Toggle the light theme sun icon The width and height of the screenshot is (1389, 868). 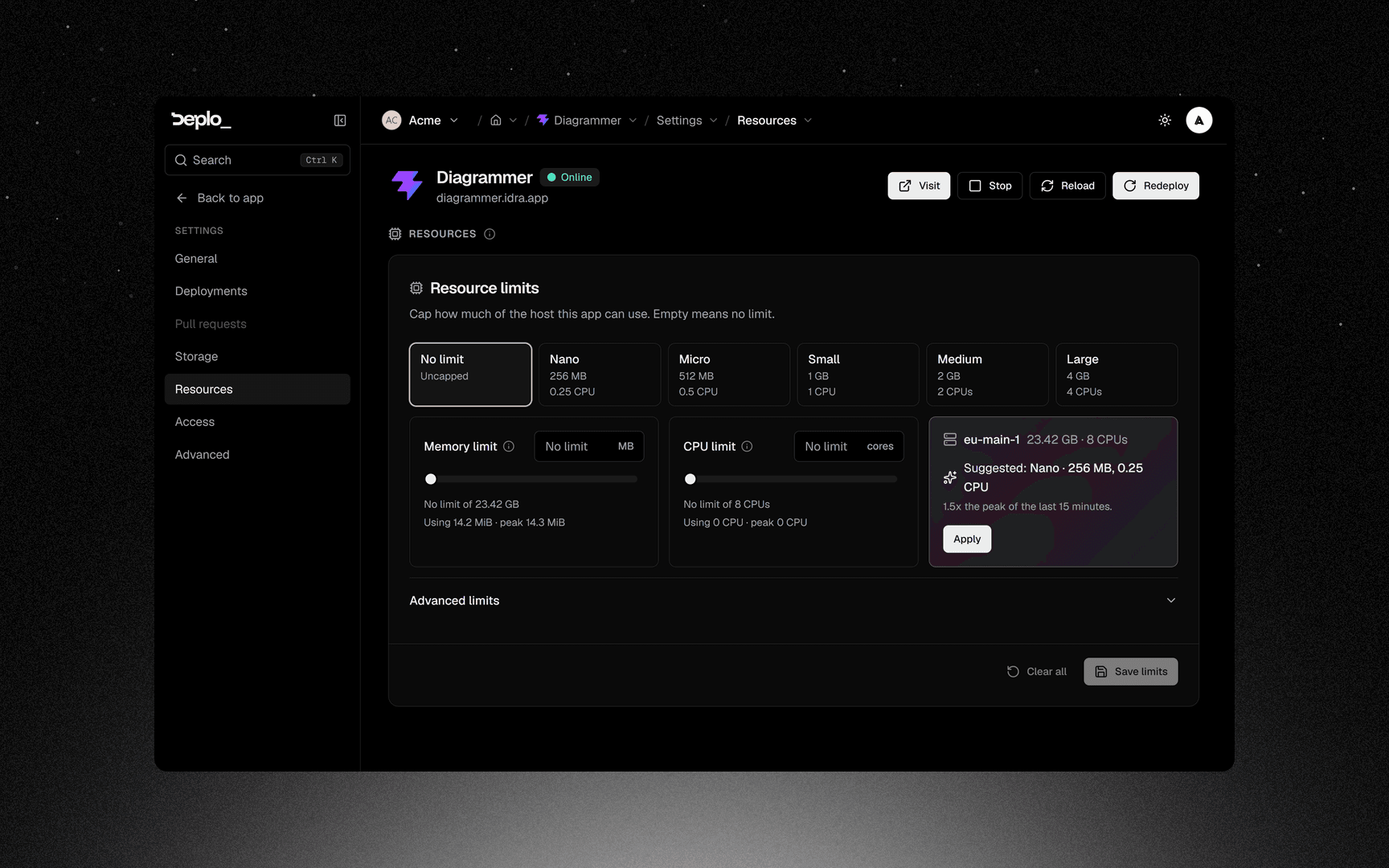point(1165,121)
